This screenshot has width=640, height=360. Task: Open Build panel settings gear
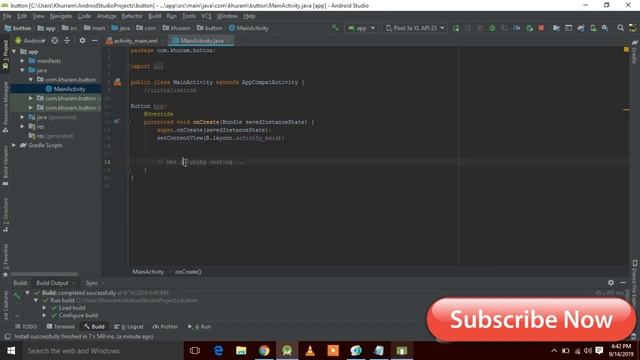[x=611, y=282]
